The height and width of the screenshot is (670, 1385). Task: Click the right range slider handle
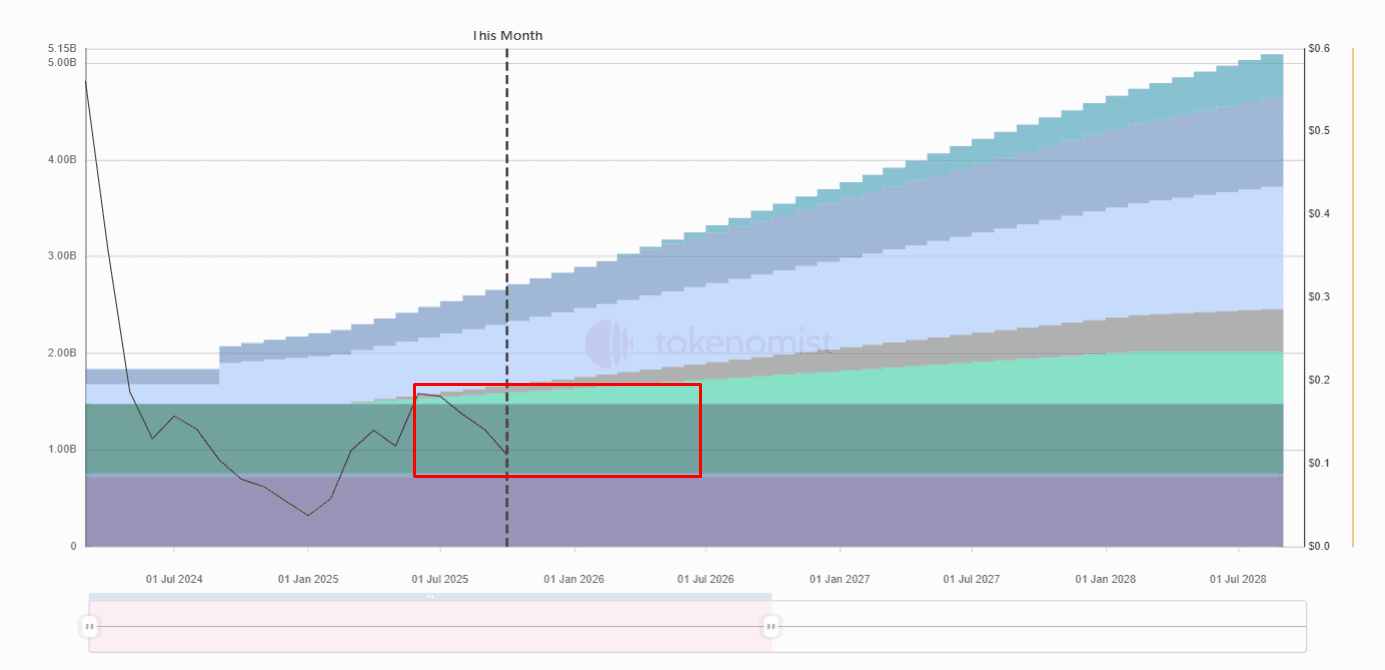(771, 627)
